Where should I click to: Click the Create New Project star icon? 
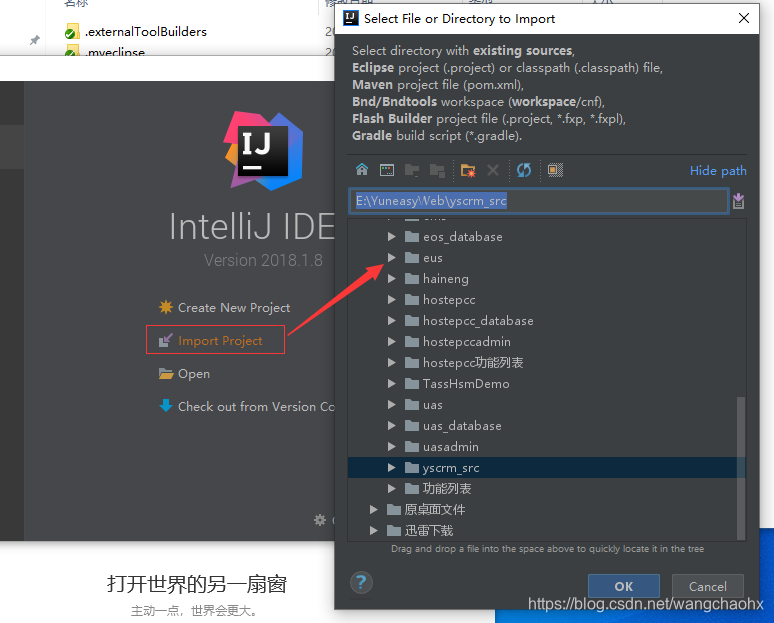click(165, 307)
